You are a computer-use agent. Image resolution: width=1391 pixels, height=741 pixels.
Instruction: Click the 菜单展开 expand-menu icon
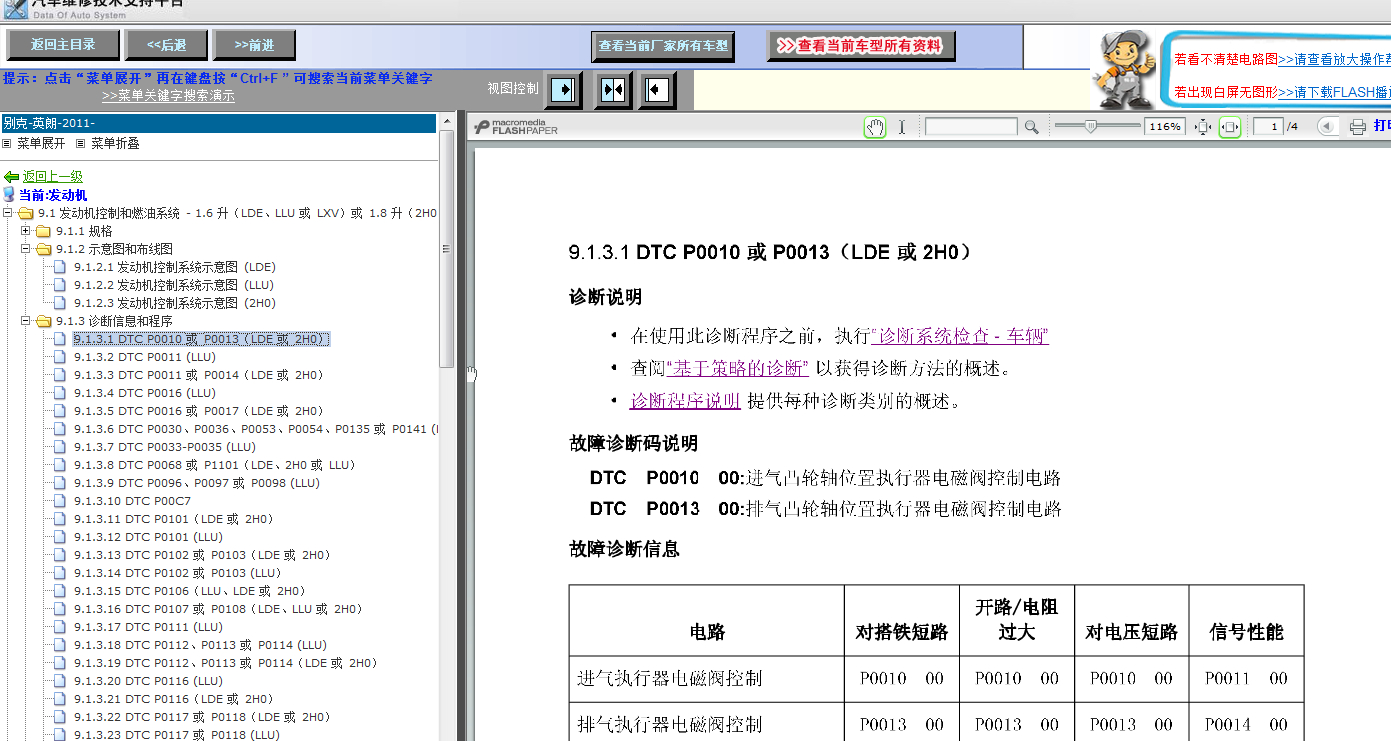[7, 143]
